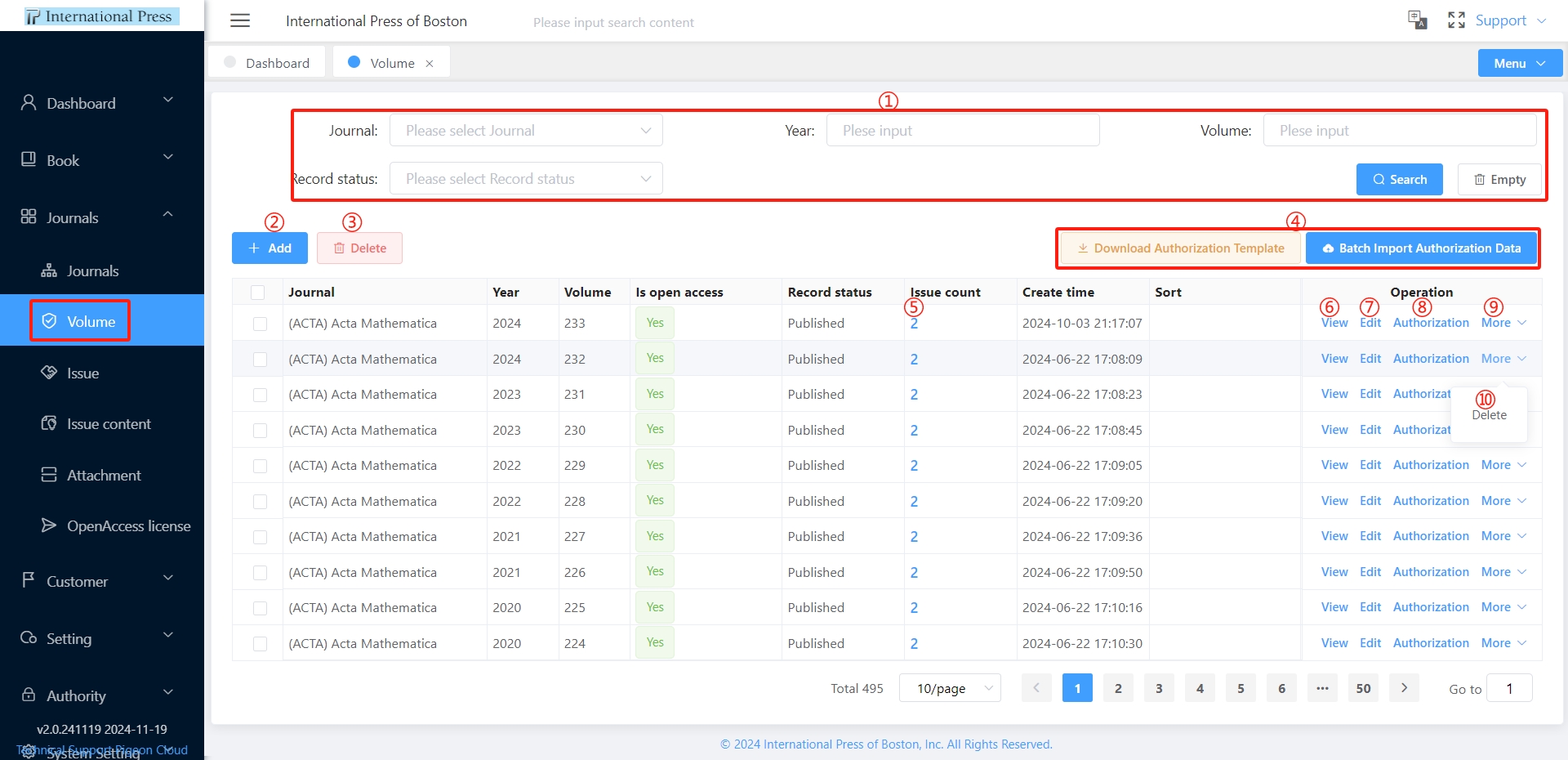Viewport: 1568px width, 760px height.
Task: Open the Journal select dropdown
Action: pyautogui.click(x=526, y=130)
